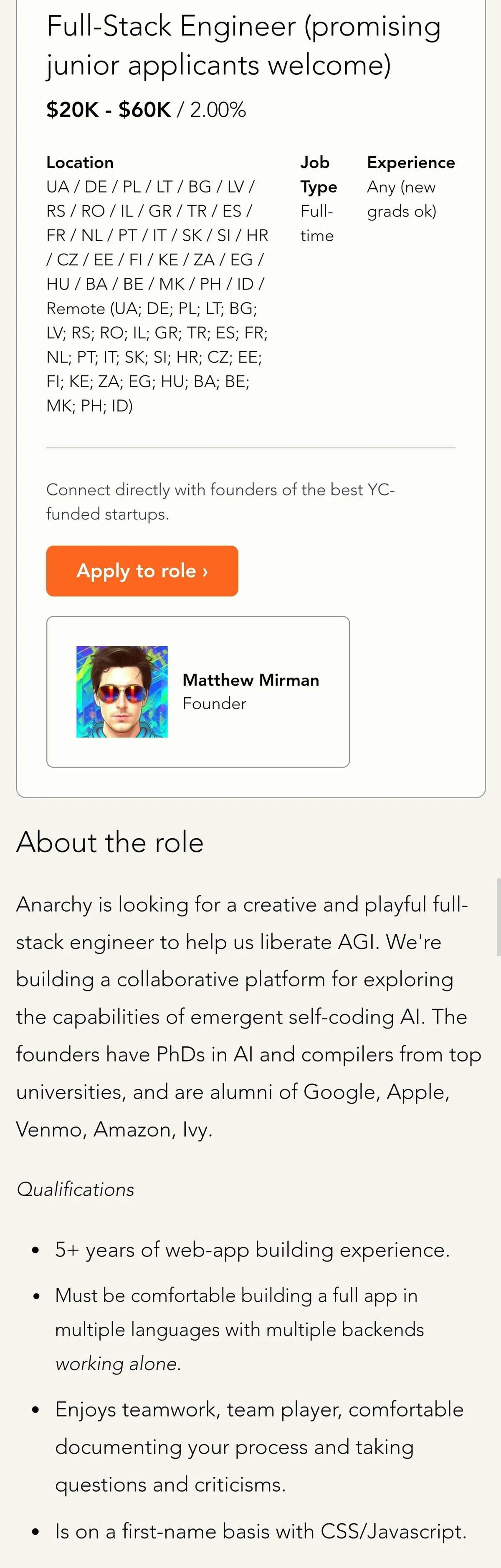
Task: Select the Matthew Mirman founder name
Action: 251,680
